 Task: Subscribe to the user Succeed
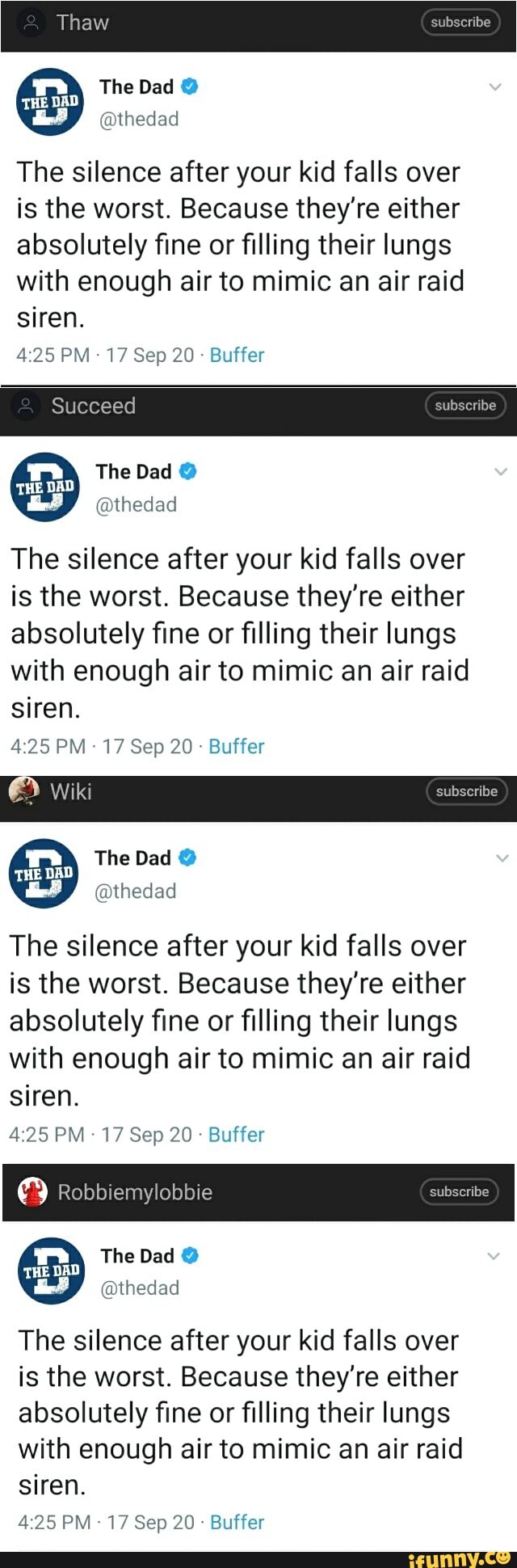click(x=465, y=406)
